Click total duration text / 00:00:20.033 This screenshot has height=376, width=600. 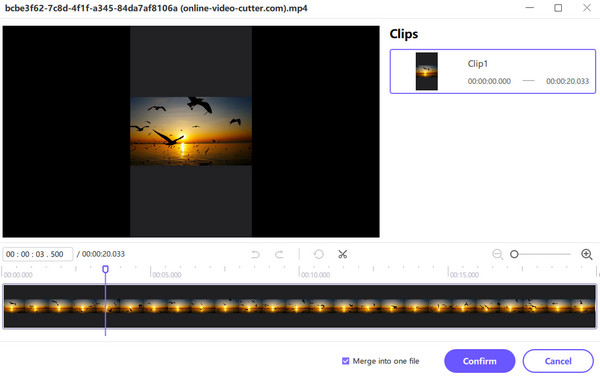[x=101, y=254]
